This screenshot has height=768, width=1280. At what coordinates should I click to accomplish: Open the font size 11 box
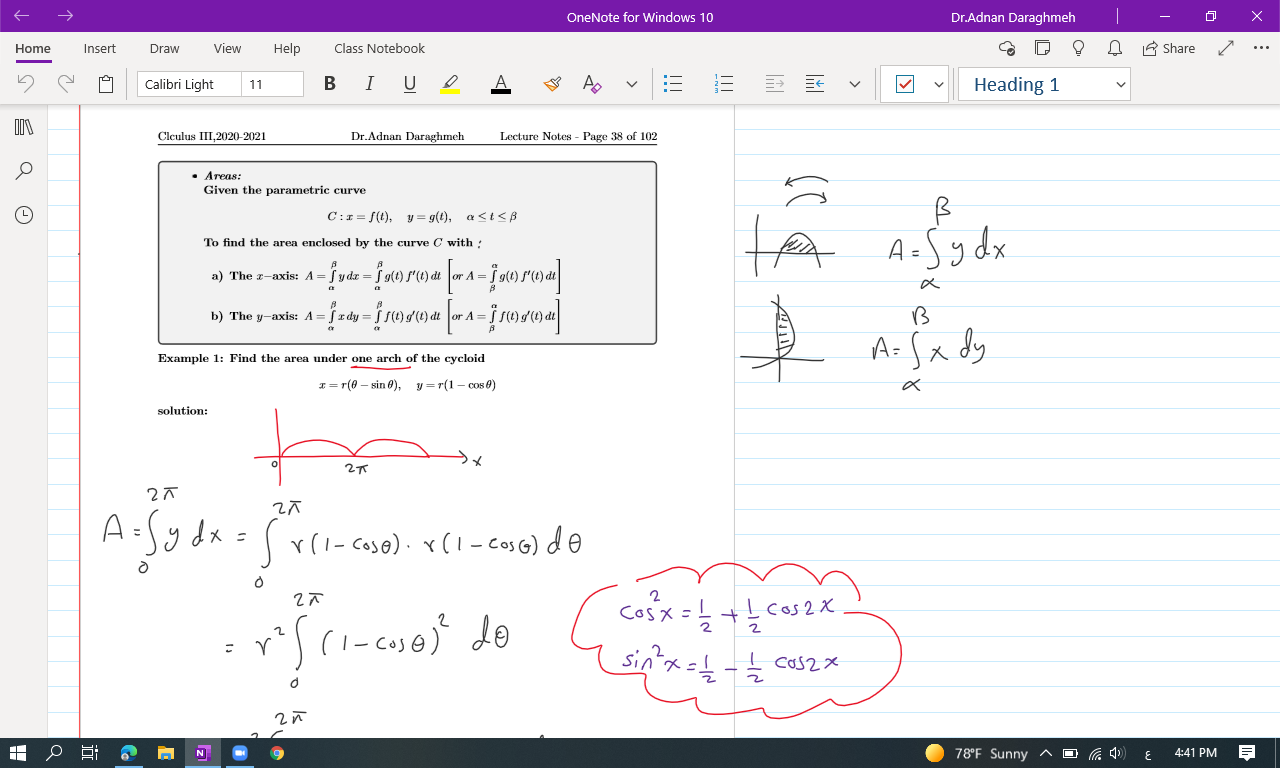(272, 84)
